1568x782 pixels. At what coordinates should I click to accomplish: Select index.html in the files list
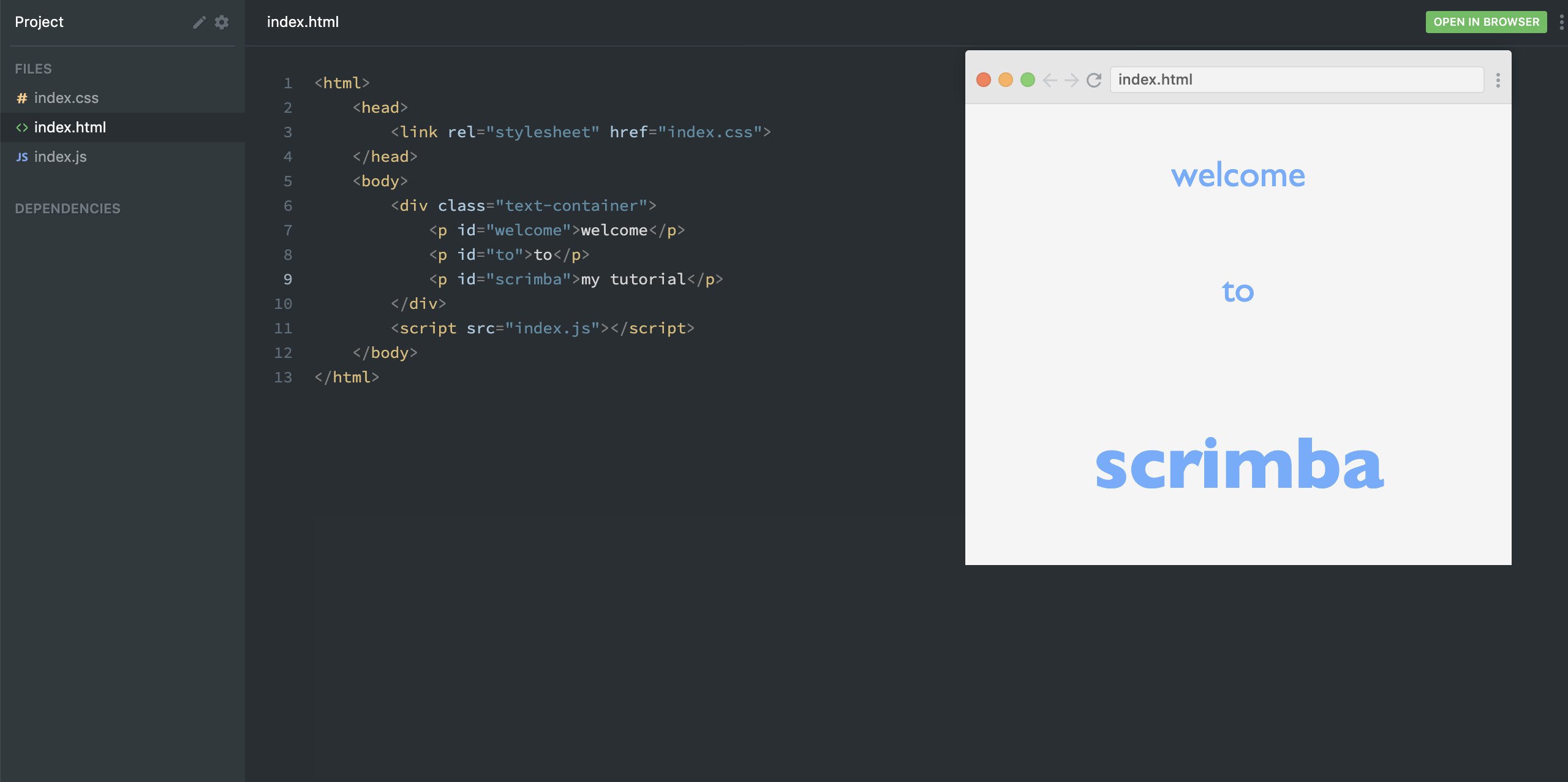point(123,127)
